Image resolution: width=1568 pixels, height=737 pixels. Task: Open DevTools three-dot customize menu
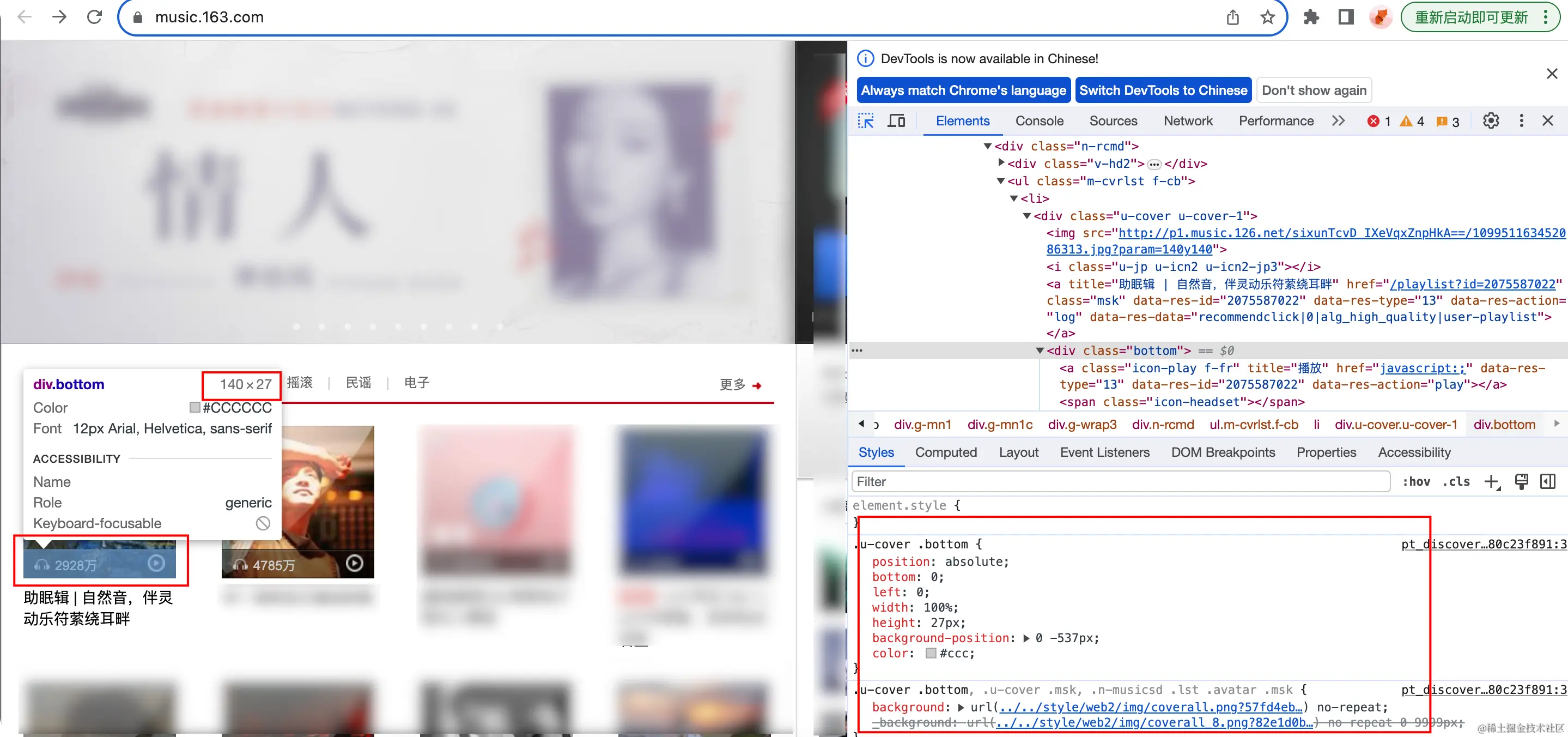pos(1521,120)
